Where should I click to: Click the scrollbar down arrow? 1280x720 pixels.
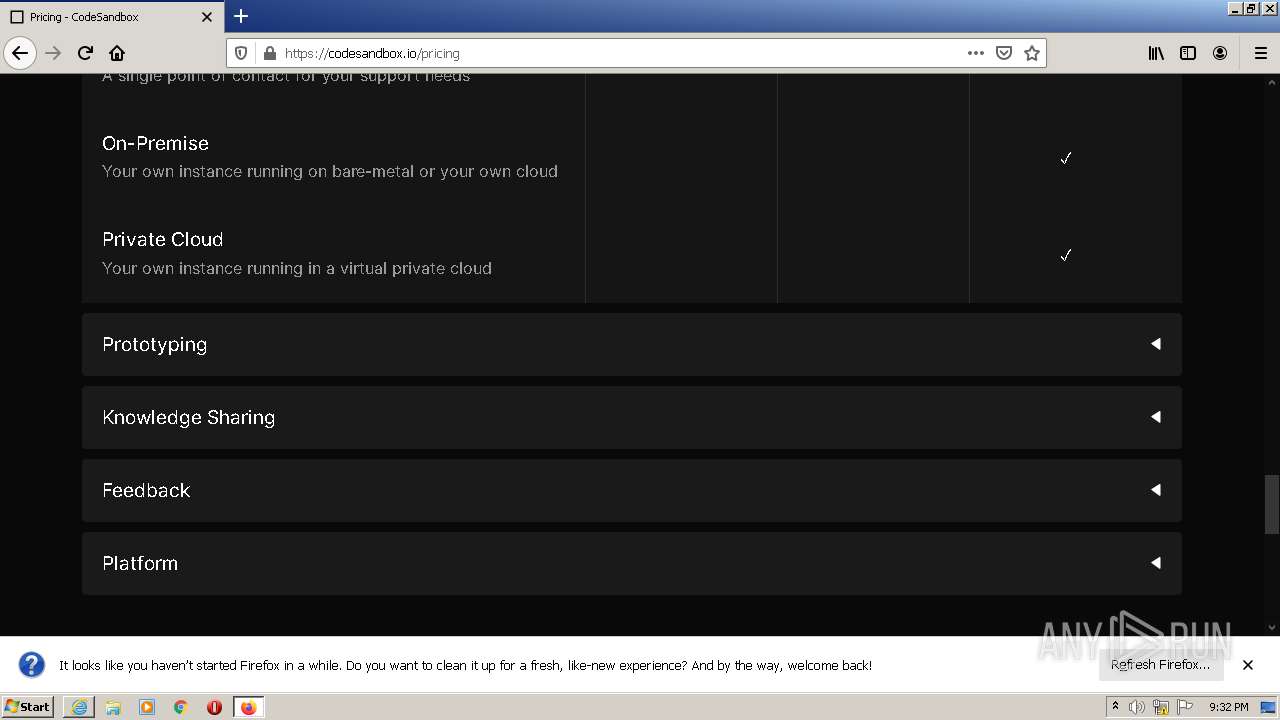click(1272, 628)
